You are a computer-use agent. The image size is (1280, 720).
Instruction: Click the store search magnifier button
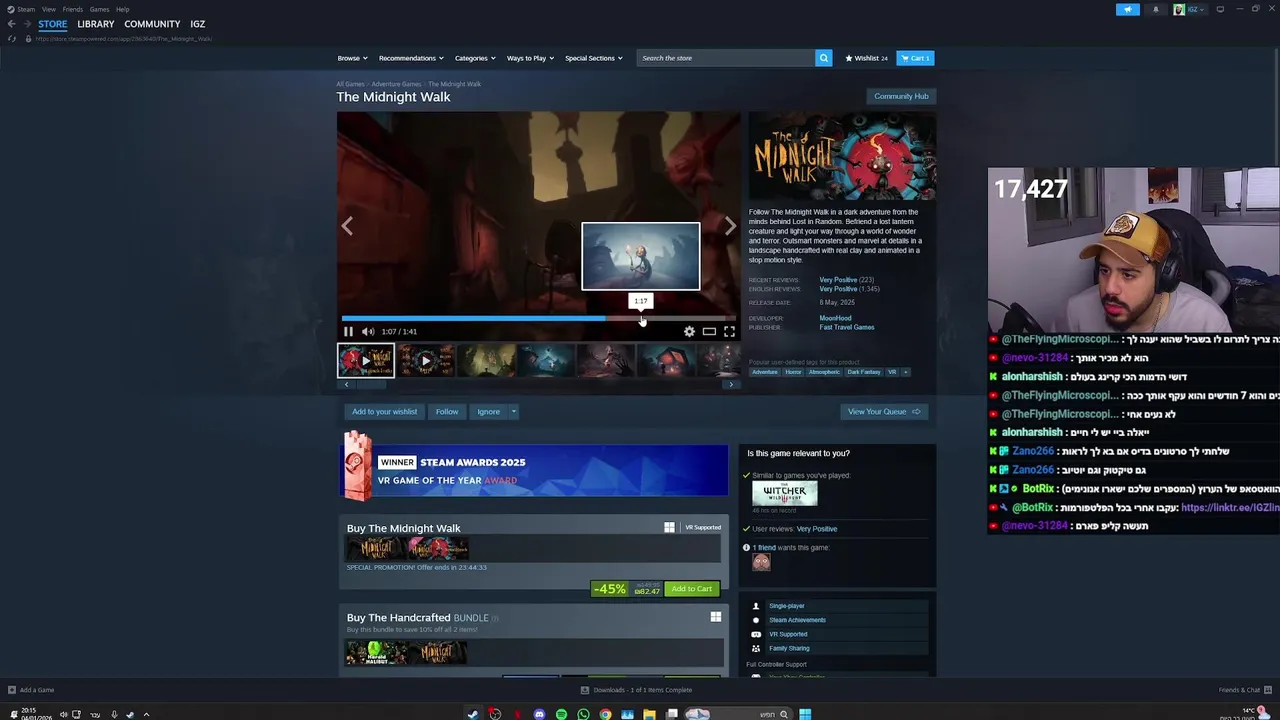tap(824, 58)
